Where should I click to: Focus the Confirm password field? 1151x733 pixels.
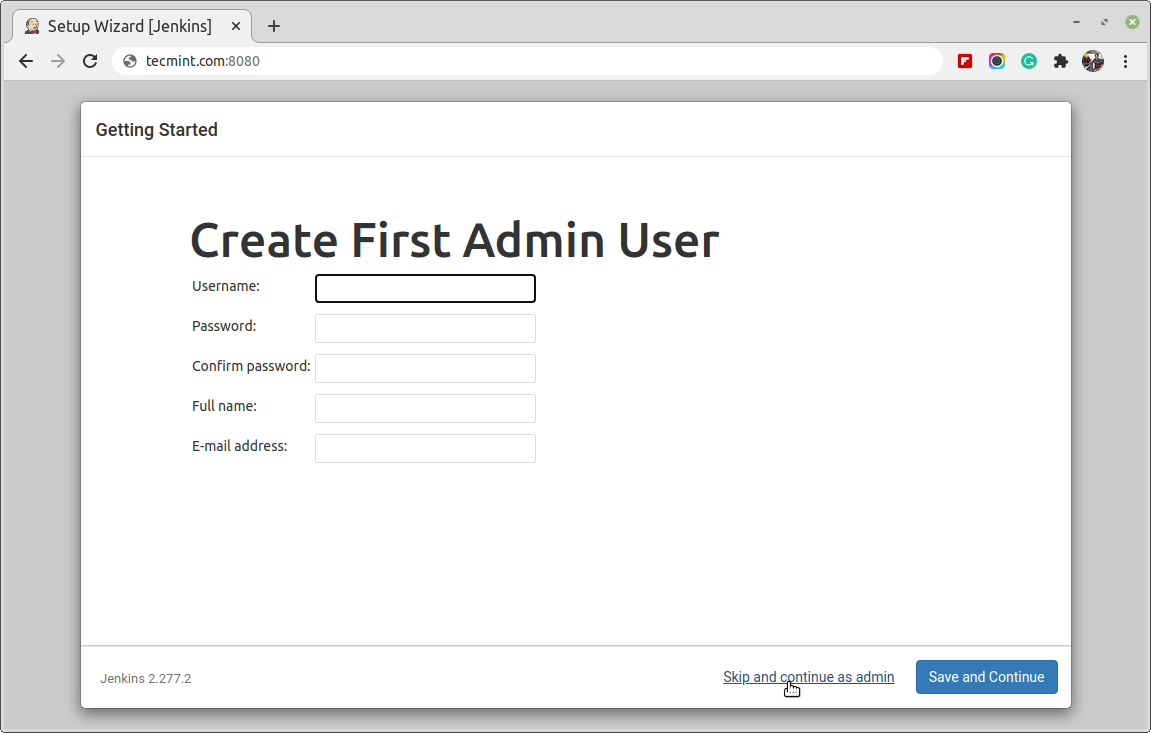pyautogui.click(x=425, y=368)
